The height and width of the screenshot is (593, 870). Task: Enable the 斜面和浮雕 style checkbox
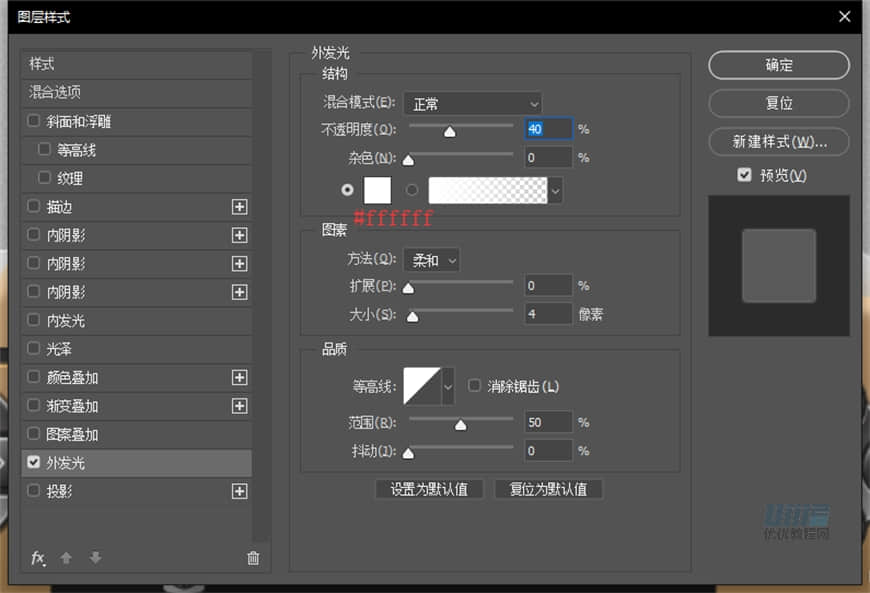coord(33,121)
